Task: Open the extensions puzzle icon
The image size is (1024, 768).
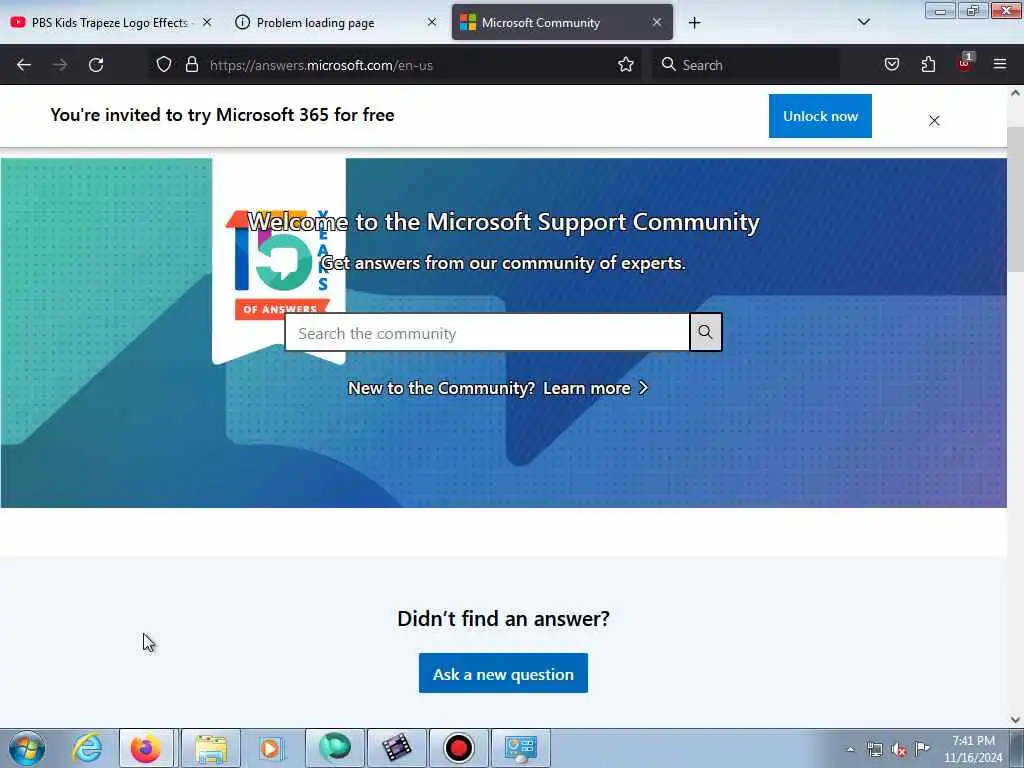Action: (x=928, y=65)
